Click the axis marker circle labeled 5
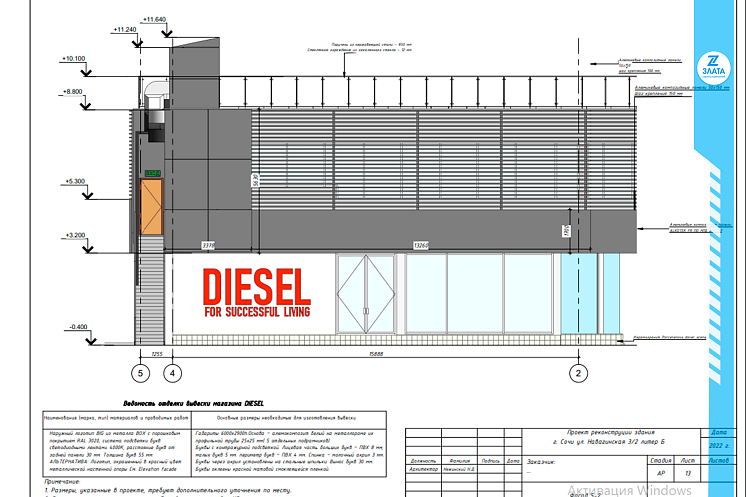This screenshot has height=497, width=746. (140, 373)
